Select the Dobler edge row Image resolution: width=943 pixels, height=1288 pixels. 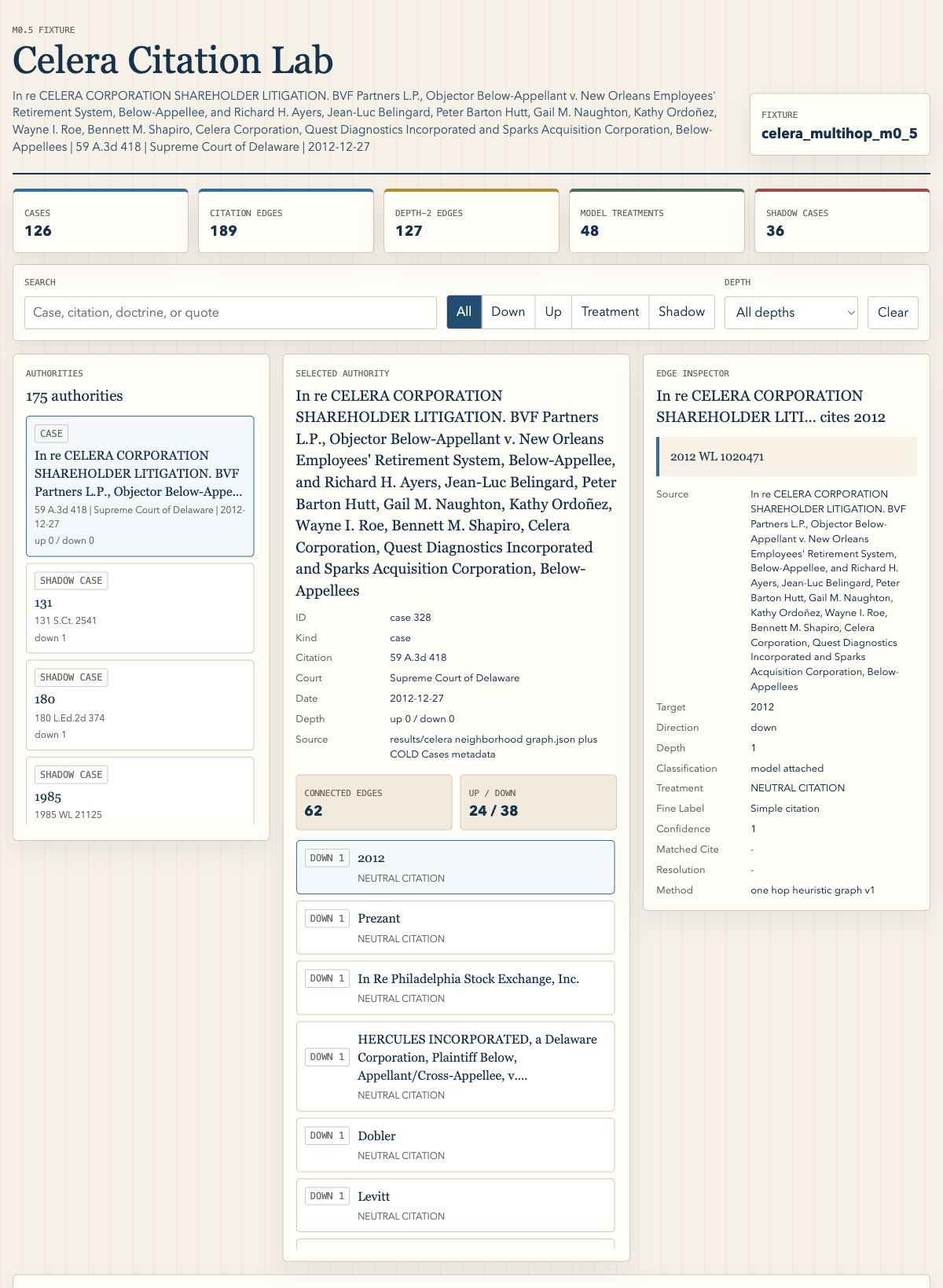(x=455, y=1145)
